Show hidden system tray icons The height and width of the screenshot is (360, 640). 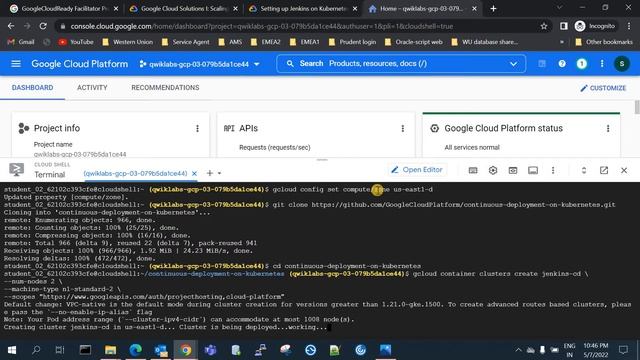(518, 350)
